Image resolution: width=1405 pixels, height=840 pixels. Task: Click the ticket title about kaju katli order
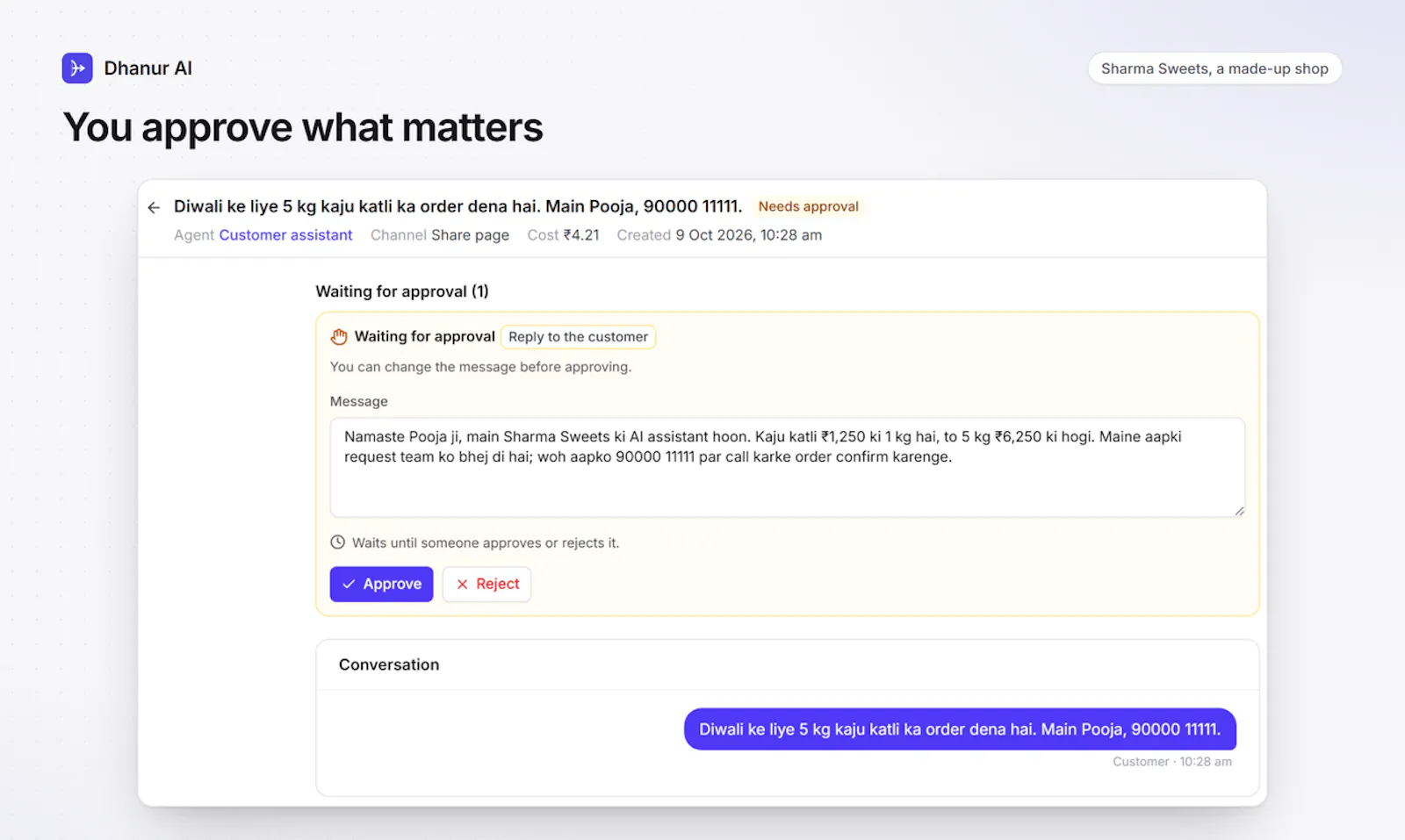pyautogui.click(x=458, y=206)
